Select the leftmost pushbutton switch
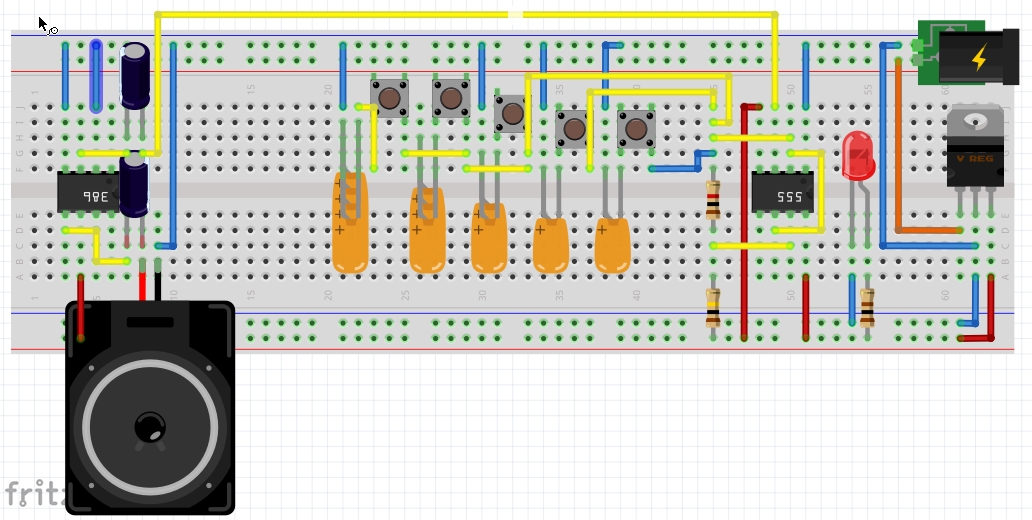 [x=389, y=98]
